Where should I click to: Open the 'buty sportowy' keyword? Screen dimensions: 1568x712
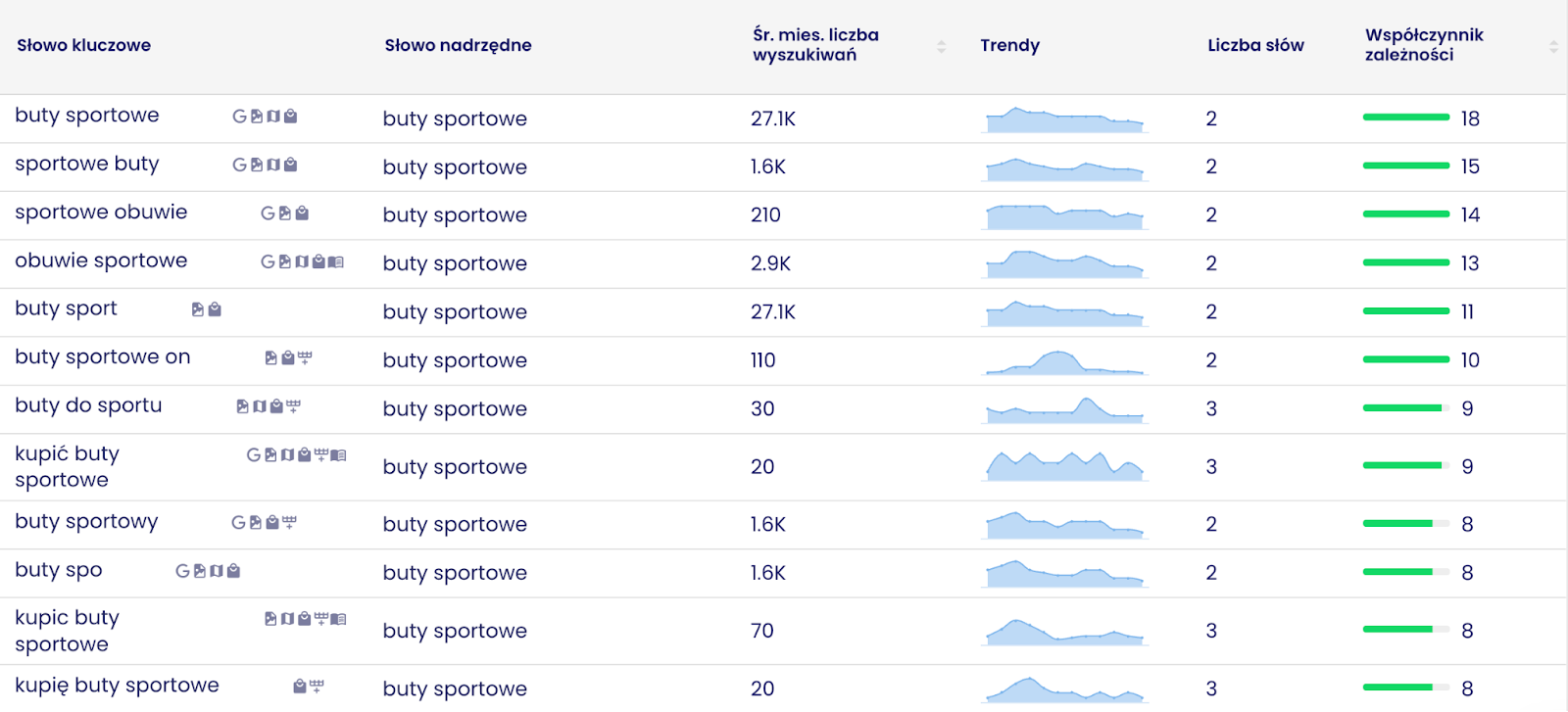coord(86,522)
